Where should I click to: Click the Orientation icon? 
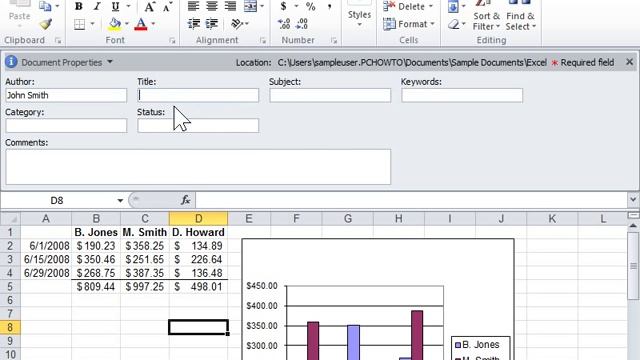(237, 24)
